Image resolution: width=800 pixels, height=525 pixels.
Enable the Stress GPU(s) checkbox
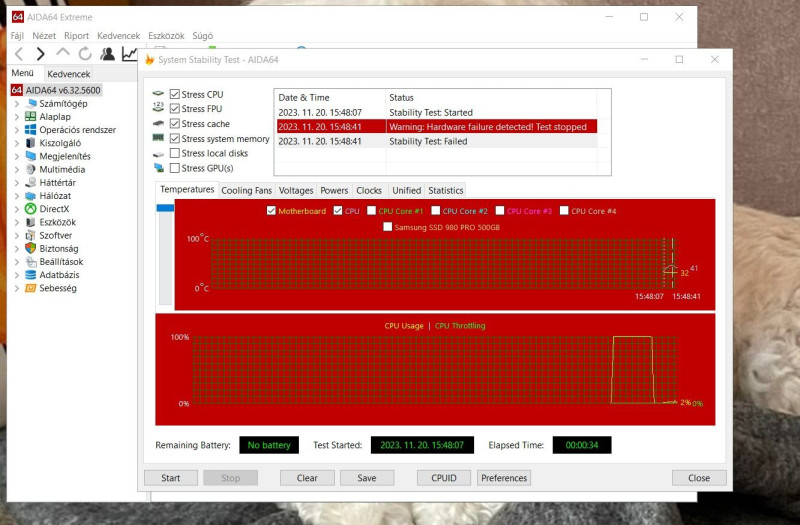point(174,168)
